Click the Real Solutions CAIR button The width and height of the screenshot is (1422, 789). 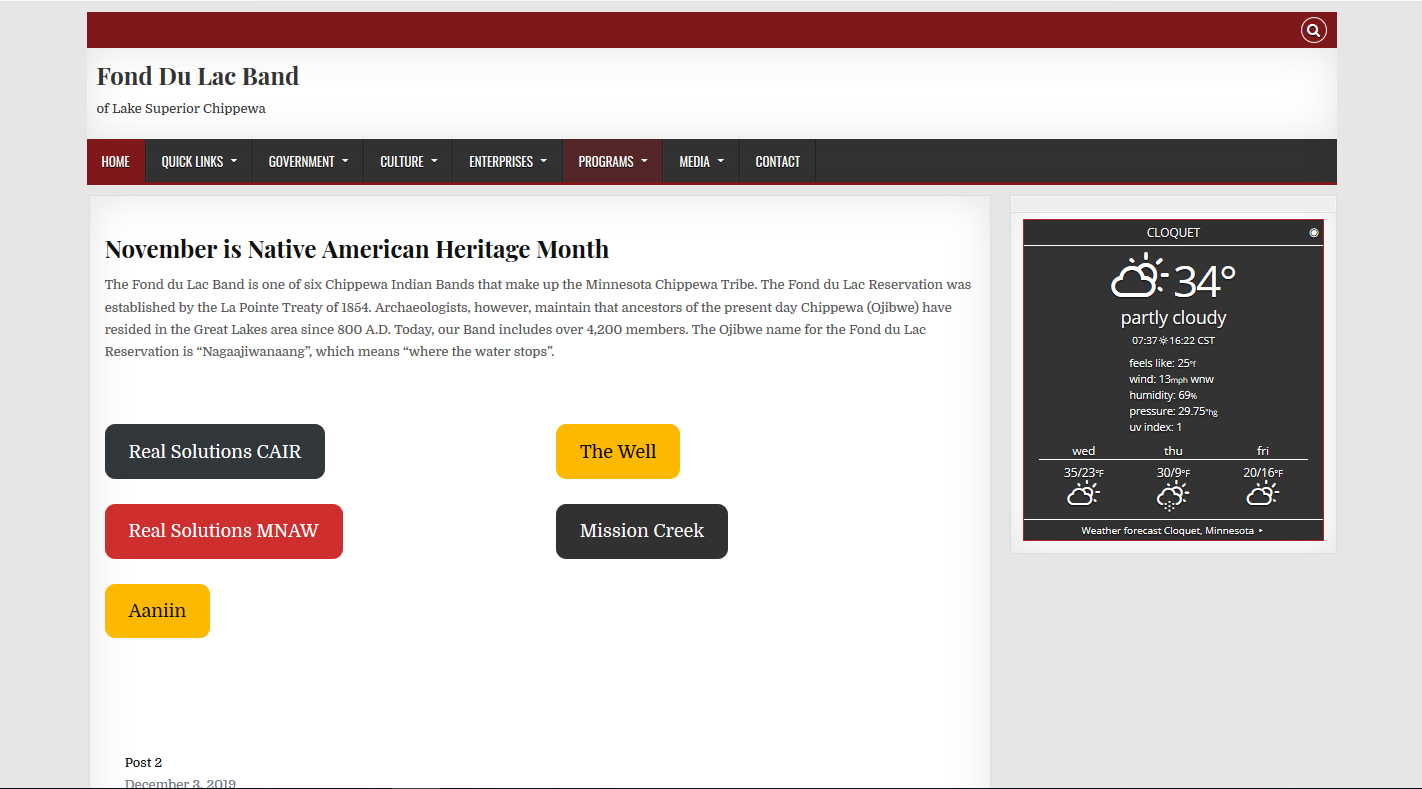[215, 452]
